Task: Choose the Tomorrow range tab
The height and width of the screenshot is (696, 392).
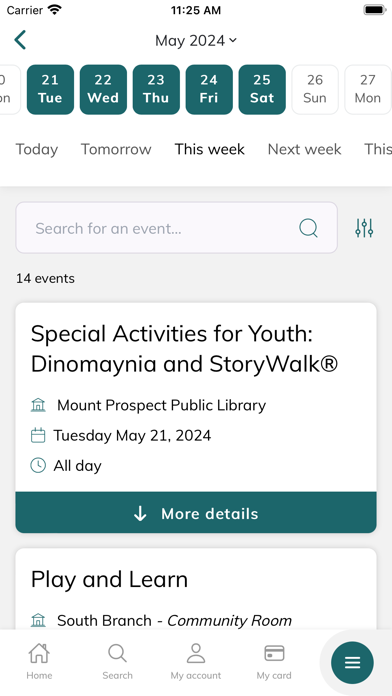Action: pos(116,149)
